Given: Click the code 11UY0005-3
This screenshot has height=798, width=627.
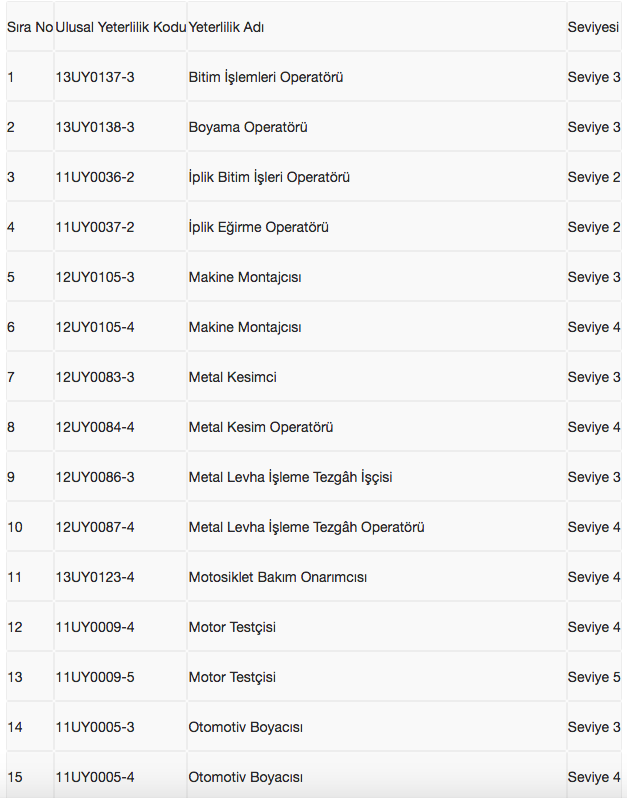Looking at the screenshot, I should pyautogui.click(x=95, y=727).
